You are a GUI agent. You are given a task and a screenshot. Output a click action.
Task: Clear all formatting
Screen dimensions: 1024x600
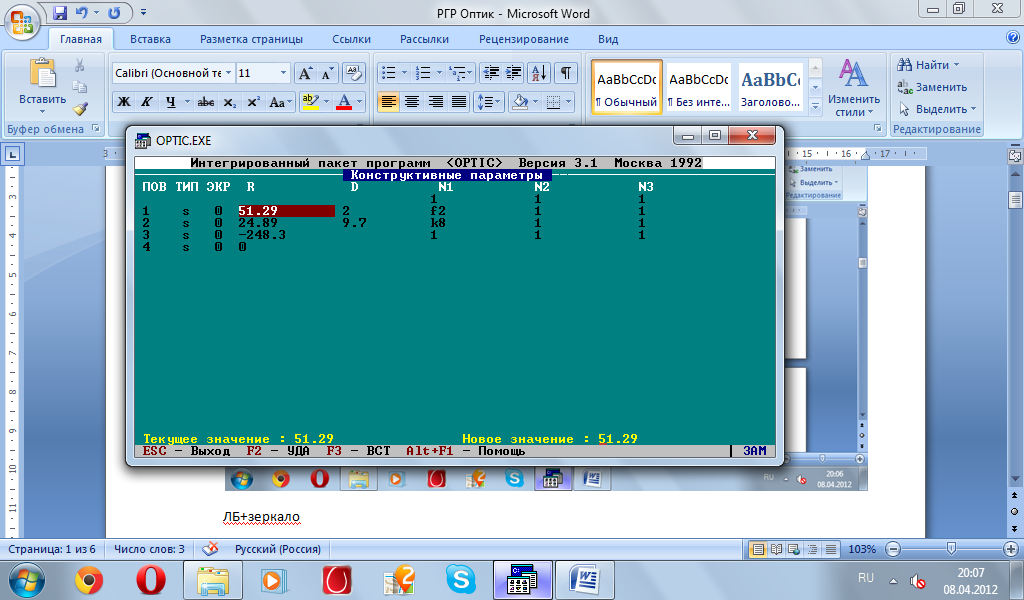point(353,73)
